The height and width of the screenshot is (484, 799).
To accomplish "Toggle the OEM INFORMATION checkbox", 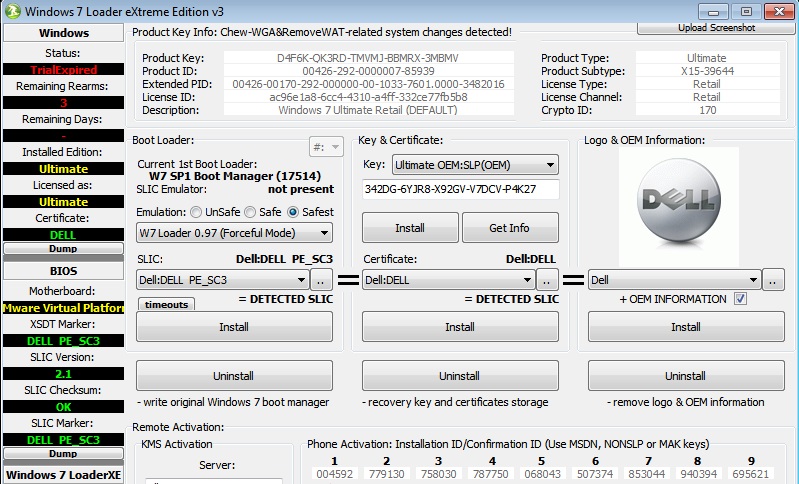I will [740, 299].
